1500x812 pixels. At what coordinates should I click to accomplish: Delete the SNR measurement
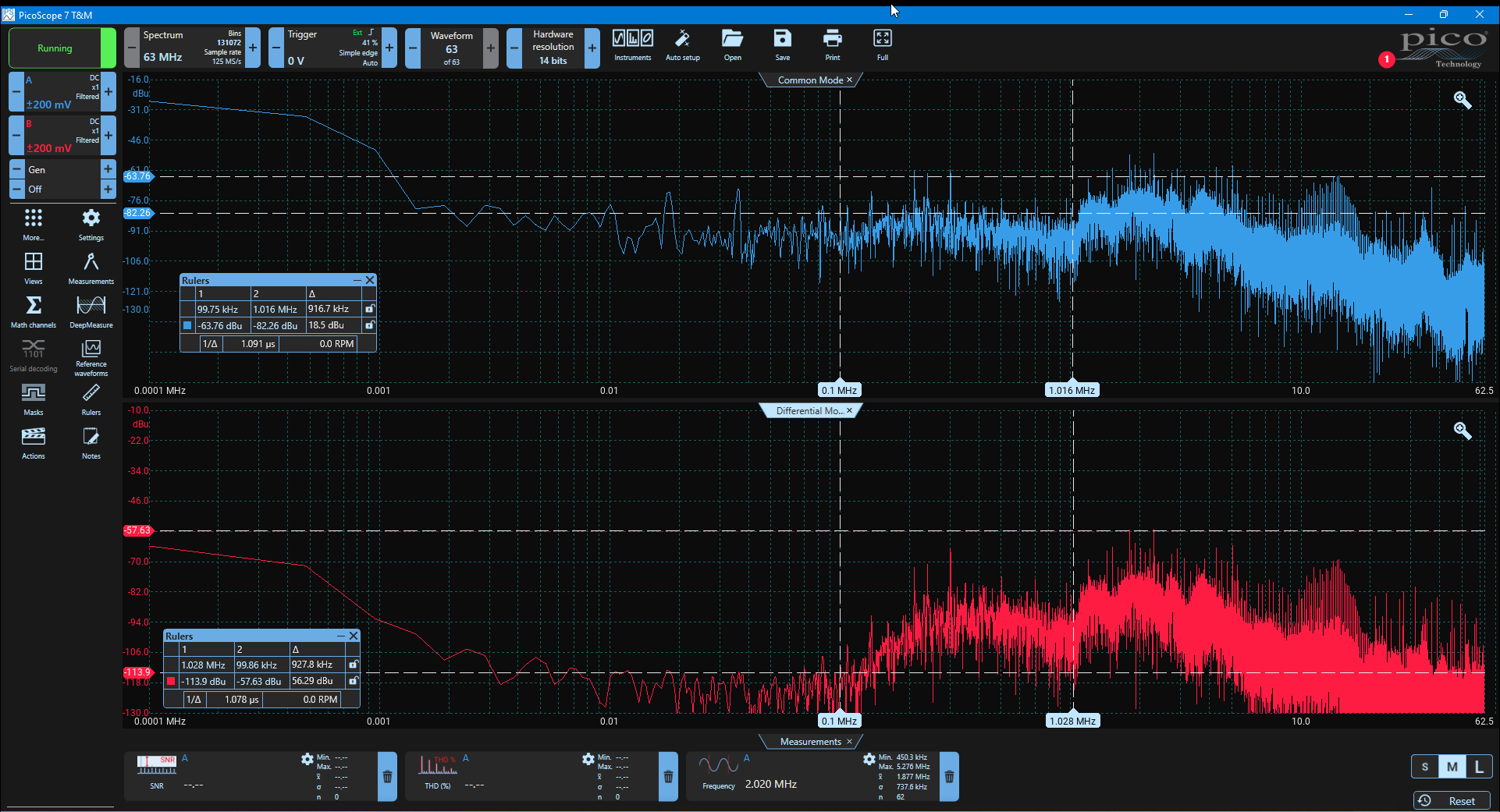click(x=387, y=777)
